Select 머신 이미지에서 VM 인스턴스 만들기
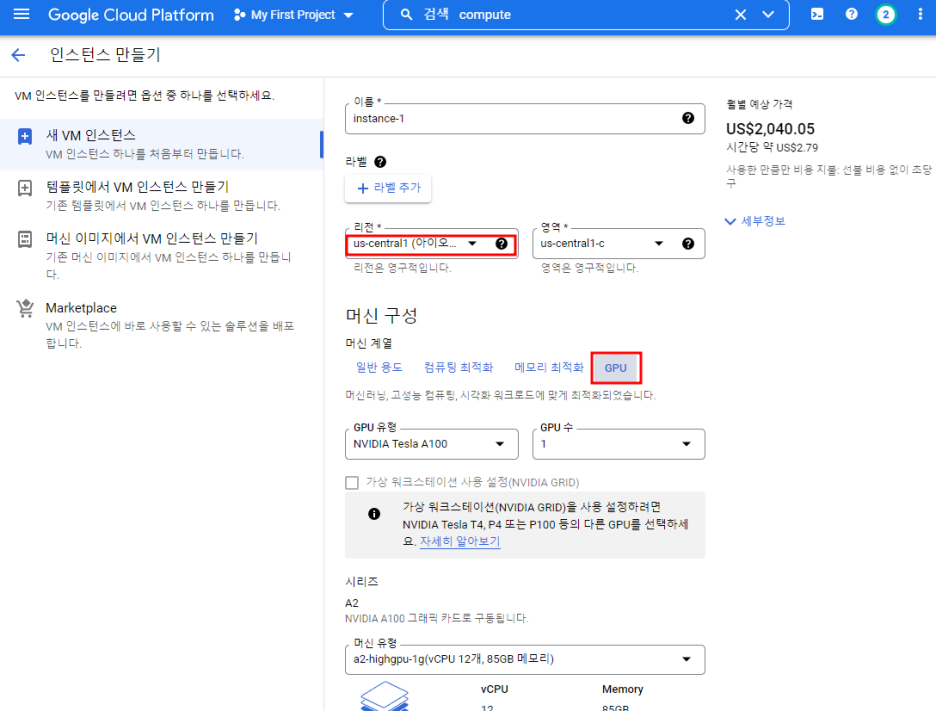The image size is (936, 711). [x=161, y=256]
